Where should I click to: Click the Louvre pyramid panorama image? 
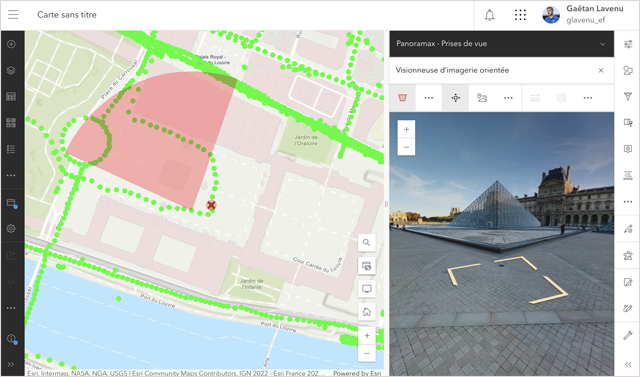click(502, 244)
